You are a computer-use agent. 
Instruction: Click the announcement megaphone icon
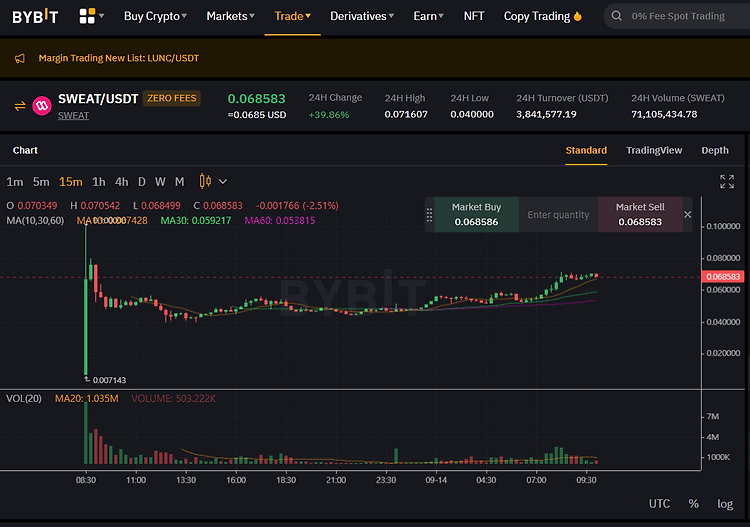pyautogui.click(x=20, y=58)
